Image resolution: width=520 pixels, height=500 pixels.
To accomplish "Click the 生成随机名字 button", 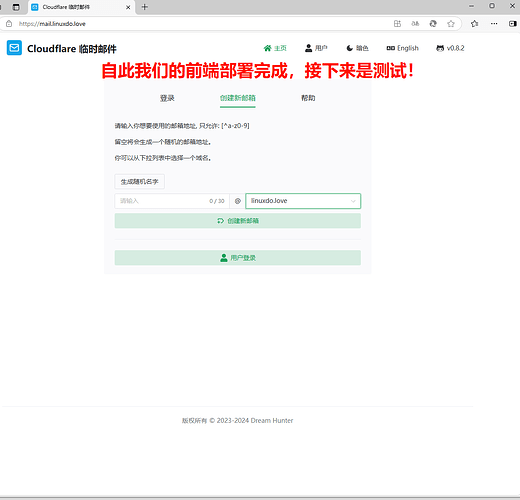I will [x=139, y=182].
